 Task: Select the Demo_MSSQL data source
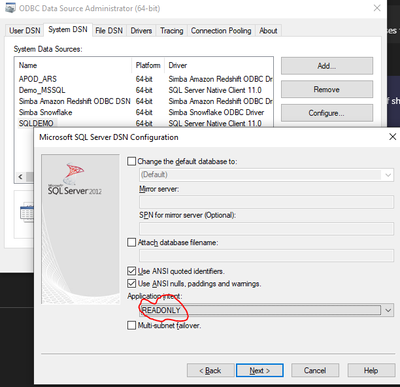pos(42,90)
